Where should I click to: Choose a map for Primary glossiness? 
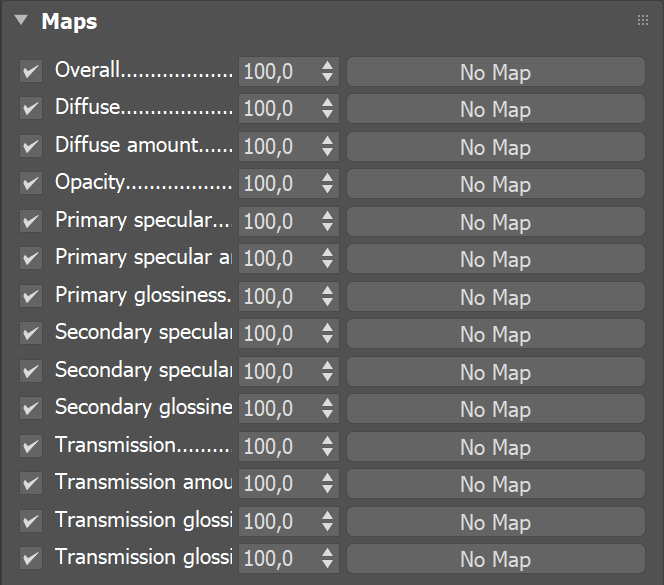click(x=495, y=296)
